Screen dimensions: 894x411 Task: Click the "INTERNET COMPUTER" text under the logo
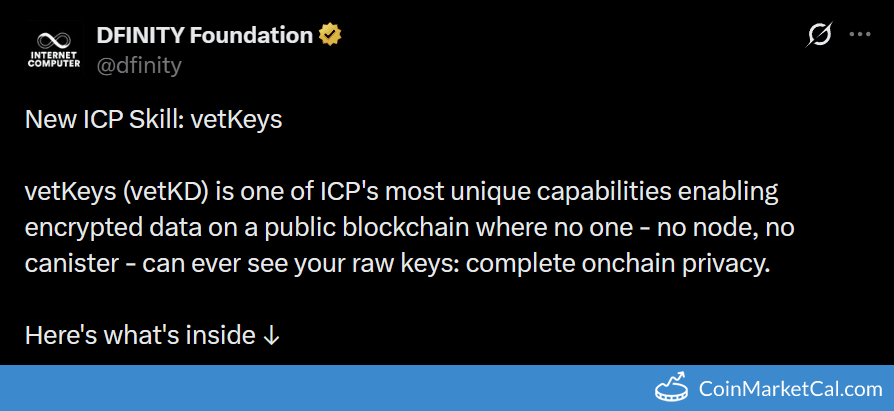53,58
